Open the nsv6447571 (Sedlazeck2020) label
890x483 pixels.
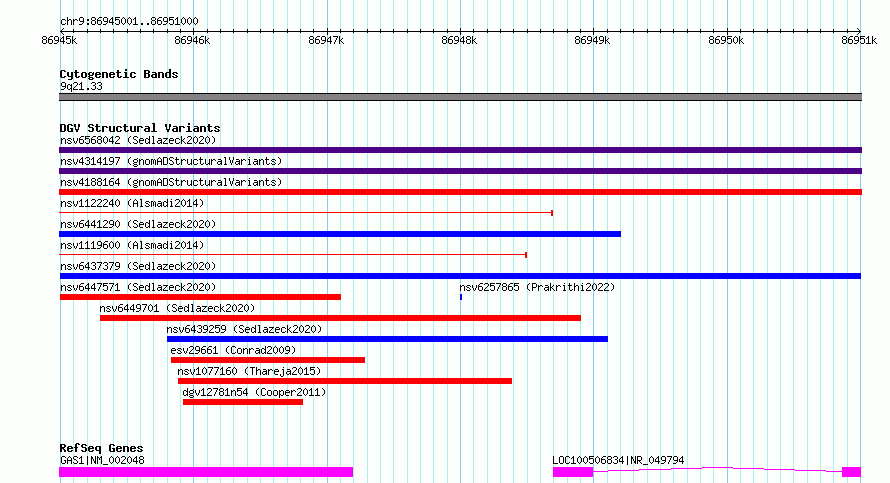pyautogui.click(x=138, y=287)
